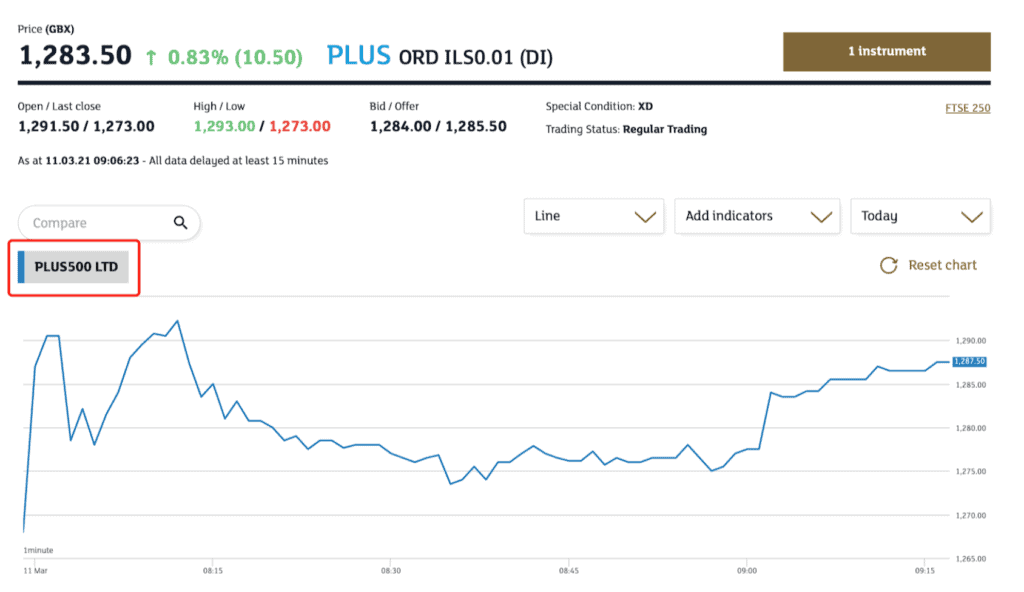
Task: Click the Trading Status: Regular Trading text
Action: click(x=626, y=129)
